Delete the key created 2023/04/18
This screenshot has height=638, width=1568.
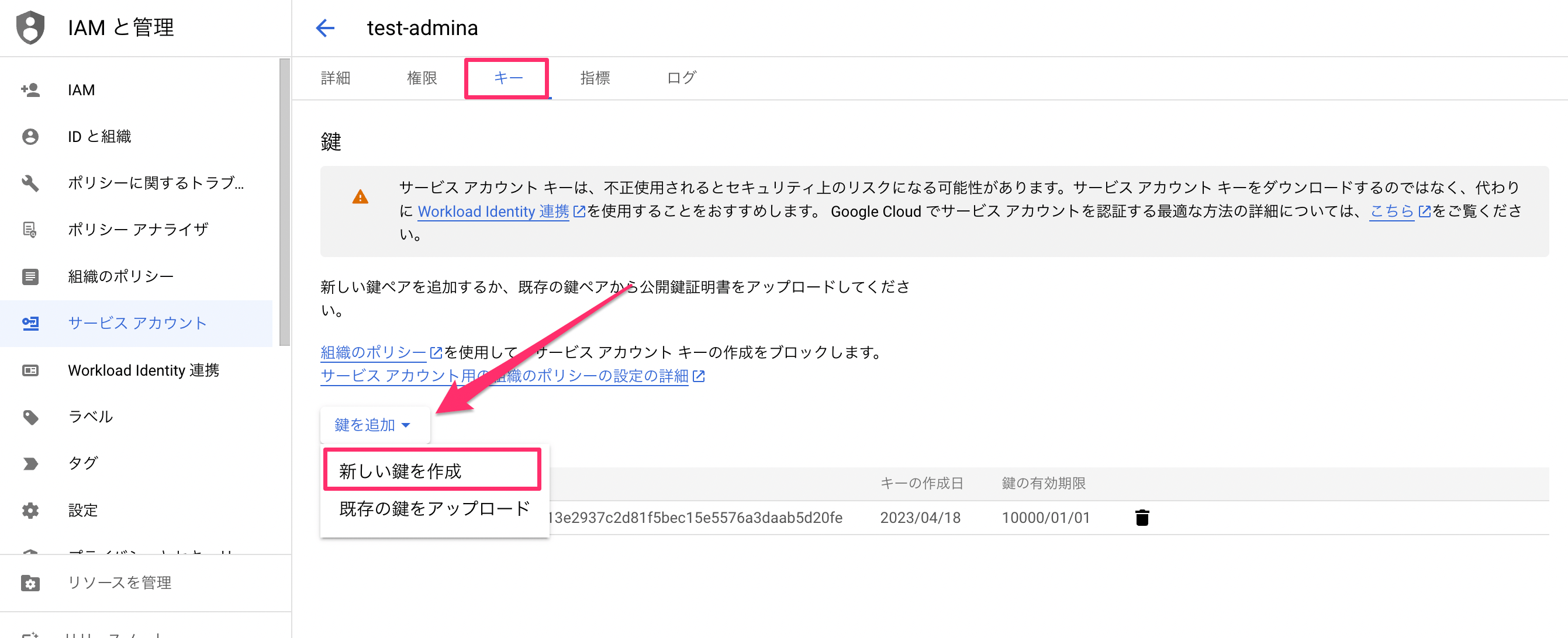point(1142,518)
